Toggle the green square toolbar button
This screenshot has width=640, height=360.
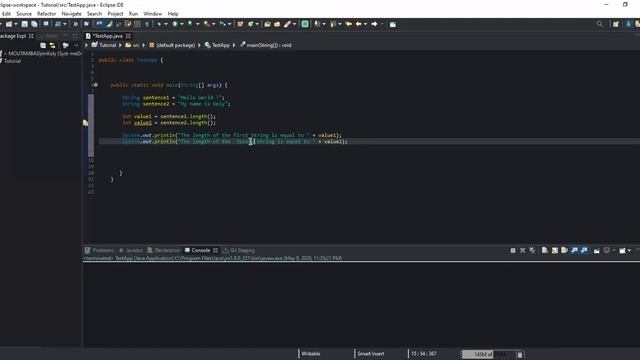(304, 24)
